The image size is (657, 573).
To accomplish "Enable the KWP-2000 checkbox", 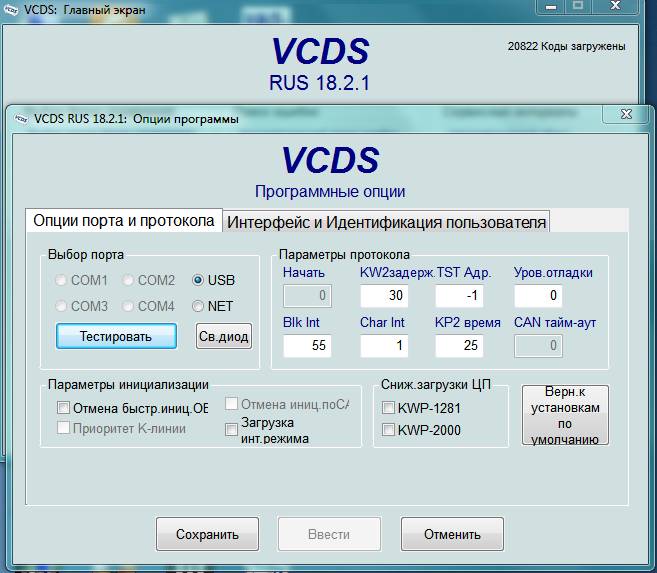I will (x=389, y=429).
